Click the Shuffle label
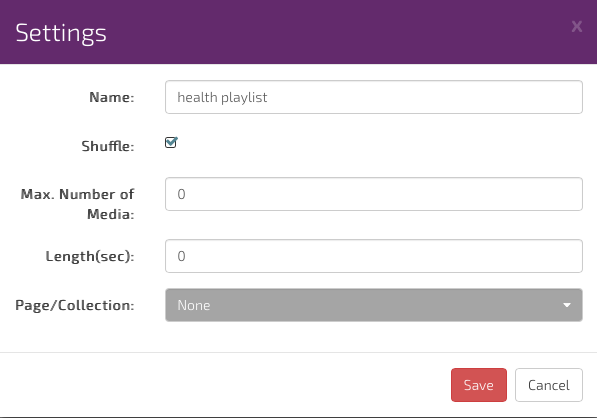 [x=108, y=146]
